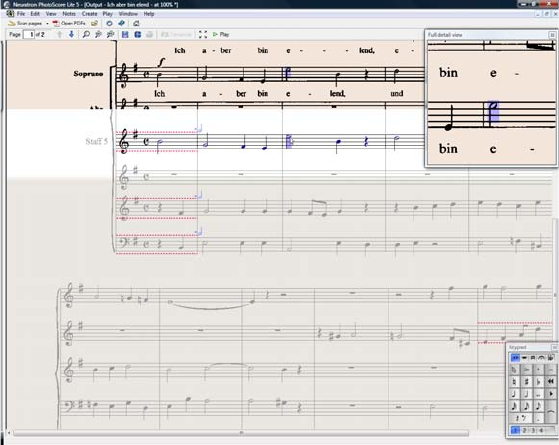559x445 pixels.
Task: Toggle the tie button on the keypad
Action: (551, 411)
